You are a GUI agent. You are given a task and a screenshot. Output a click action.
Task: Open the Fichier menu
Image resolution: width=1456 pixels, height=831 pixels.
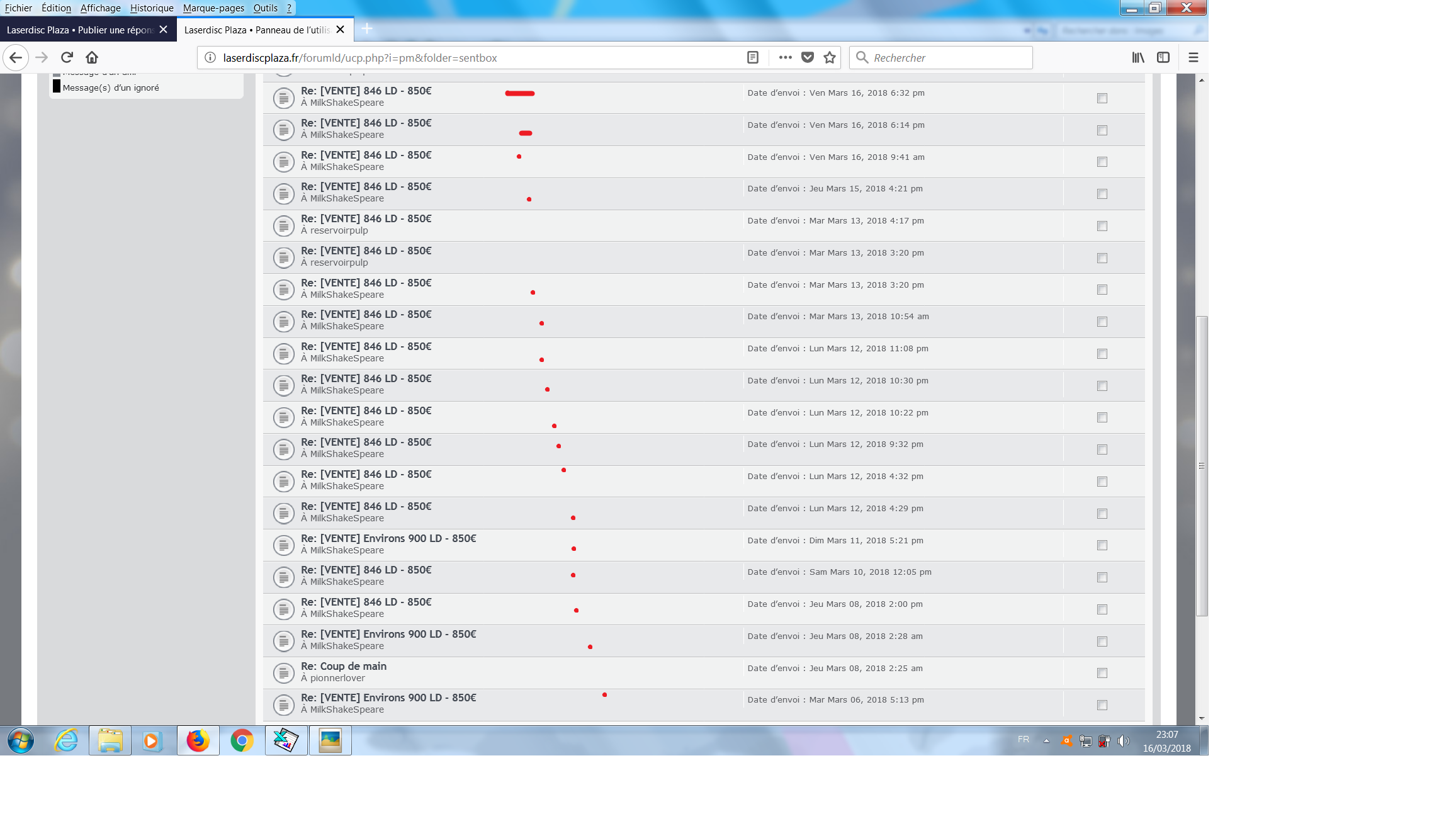coord(18,8)
